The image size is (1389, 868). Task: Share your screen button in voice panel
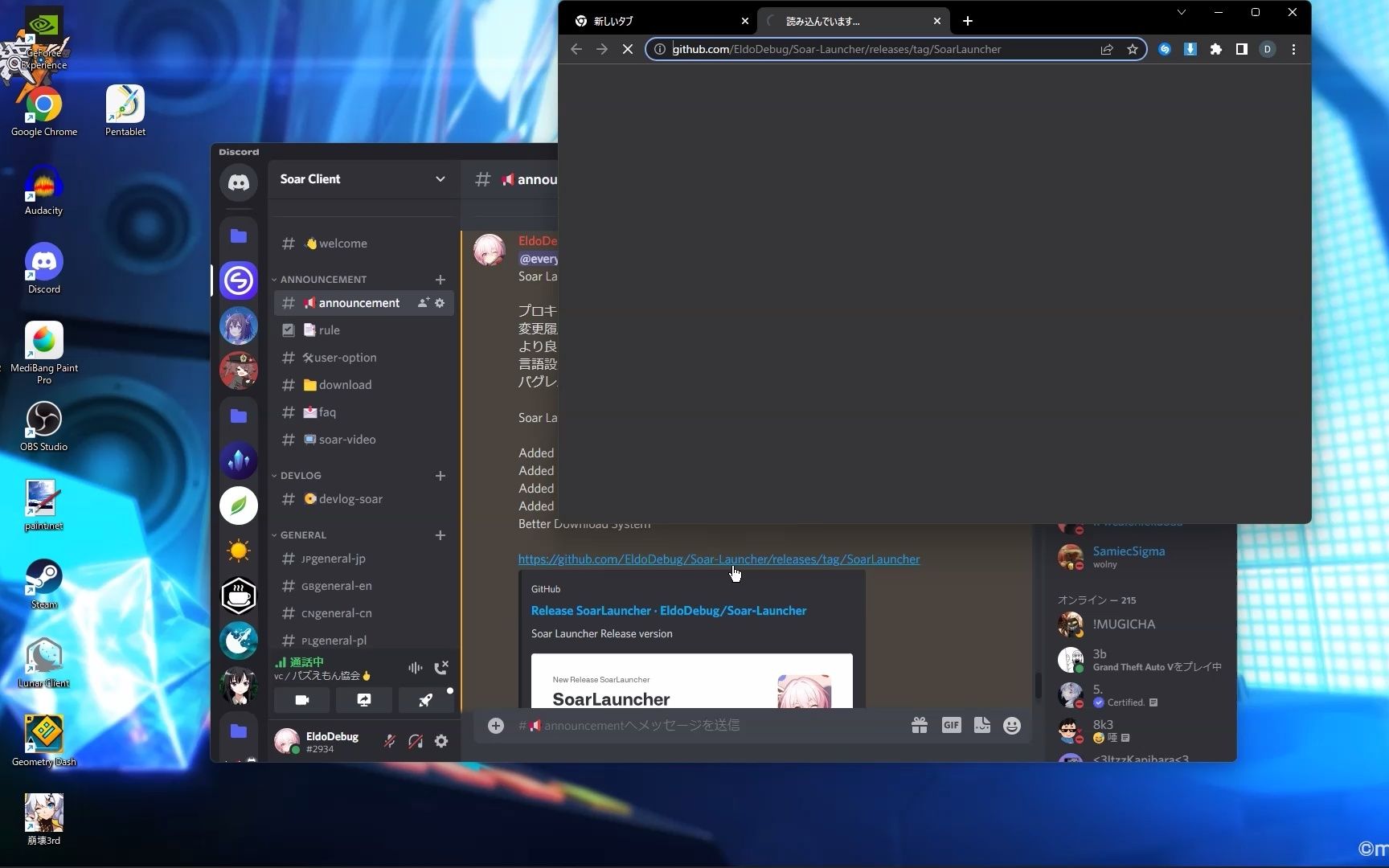[364, 700]
